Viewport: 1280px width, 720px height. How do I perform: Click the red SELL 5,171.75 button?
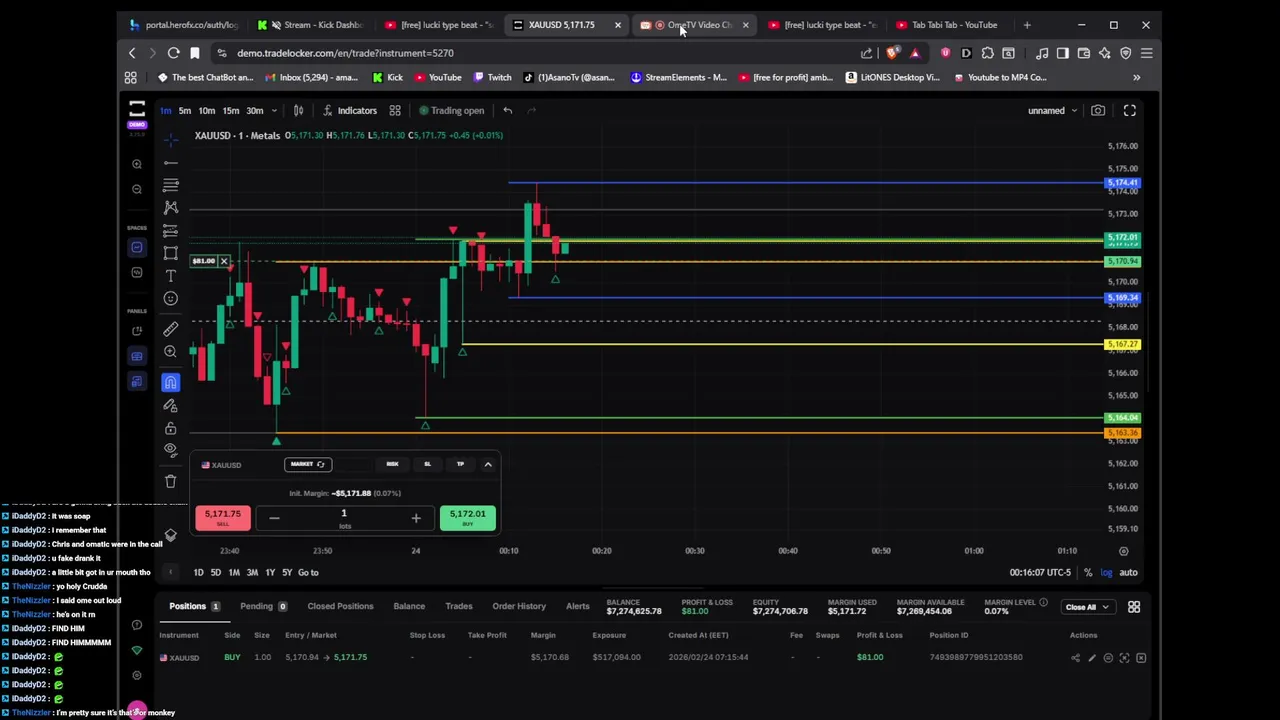[223, 517]
